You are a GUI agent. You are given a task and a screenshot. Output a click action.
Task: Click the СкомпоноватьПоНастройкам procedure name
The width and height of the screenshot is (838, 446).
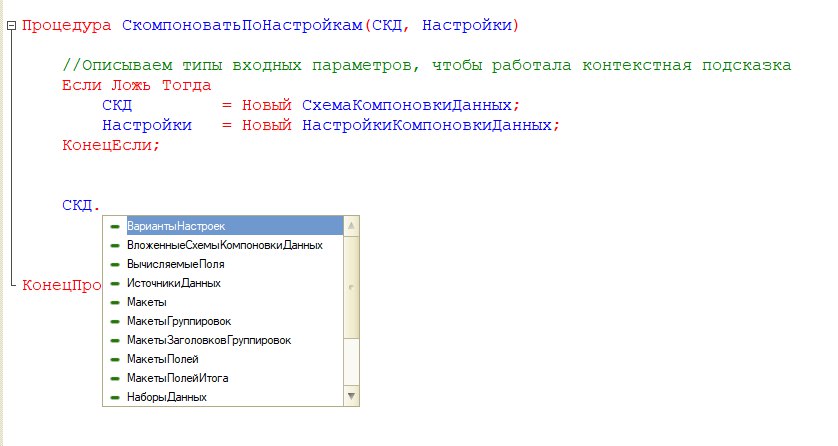pyautogui.click(x=242, y=25)
